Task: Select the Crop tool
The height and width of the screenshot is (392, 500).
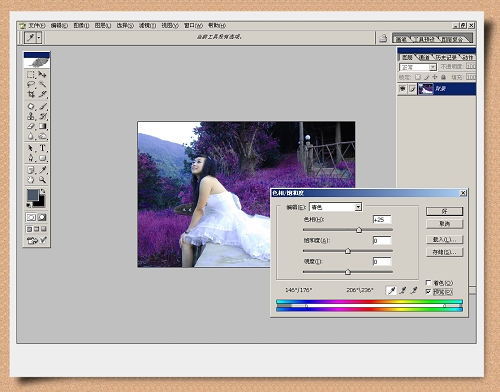Action: pyautogui.click(x=31, y=94)
